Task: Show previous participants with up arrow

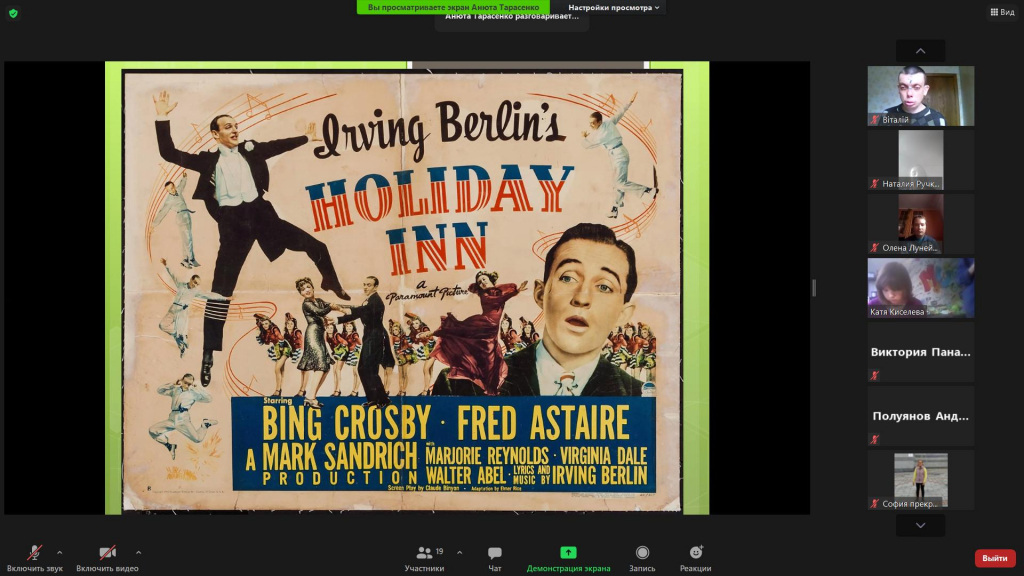Action: (x=920, y=51)
